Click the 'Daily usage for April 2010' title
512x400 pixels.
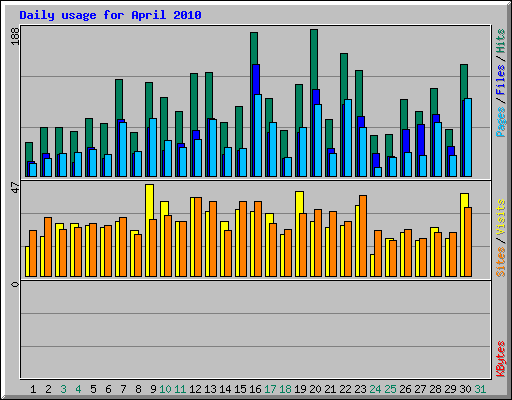click(x=110, y=15)
